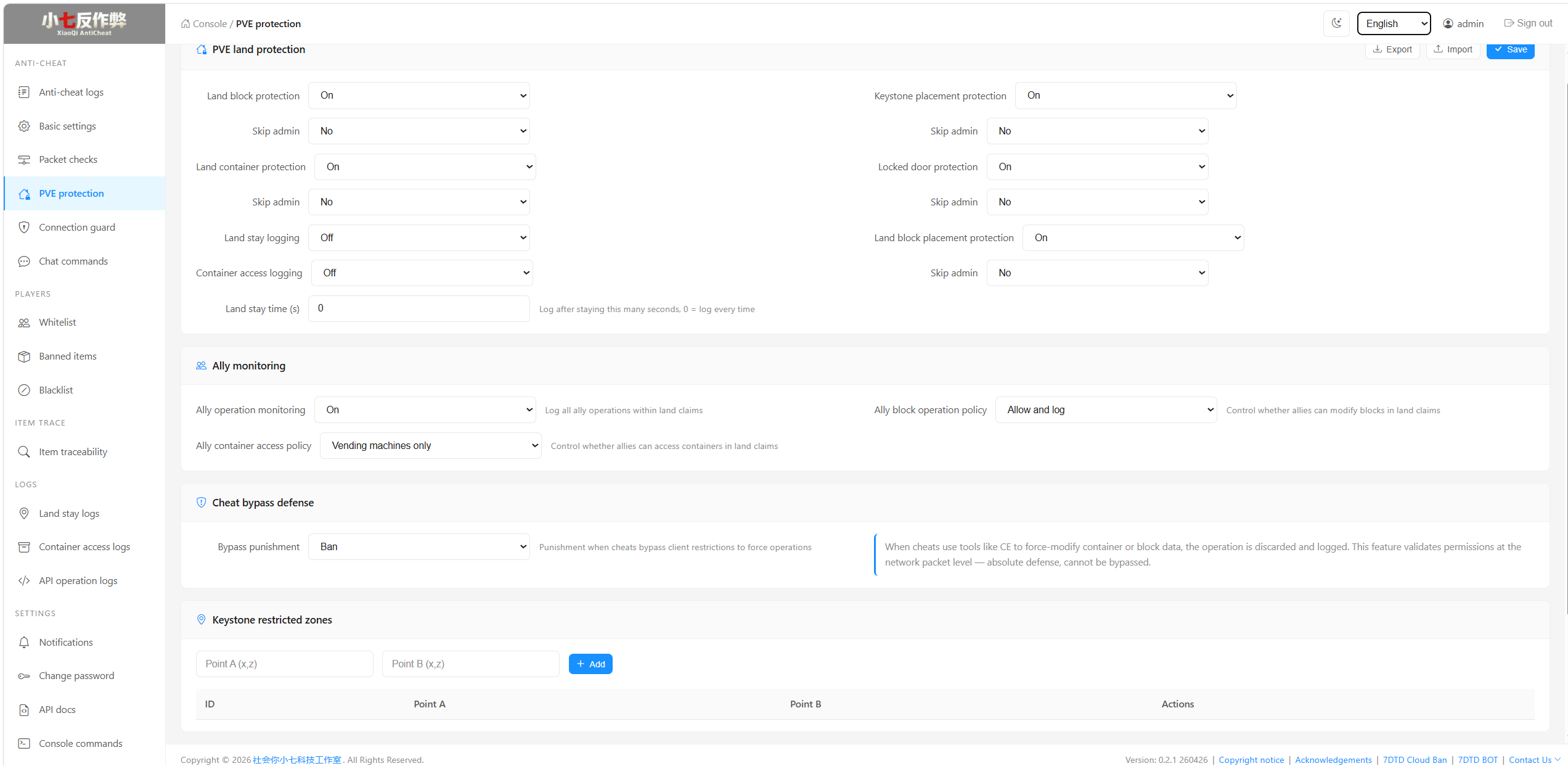Click the Banned items box icon
This screenshot has height=766, width=1568.
[24, 356]
